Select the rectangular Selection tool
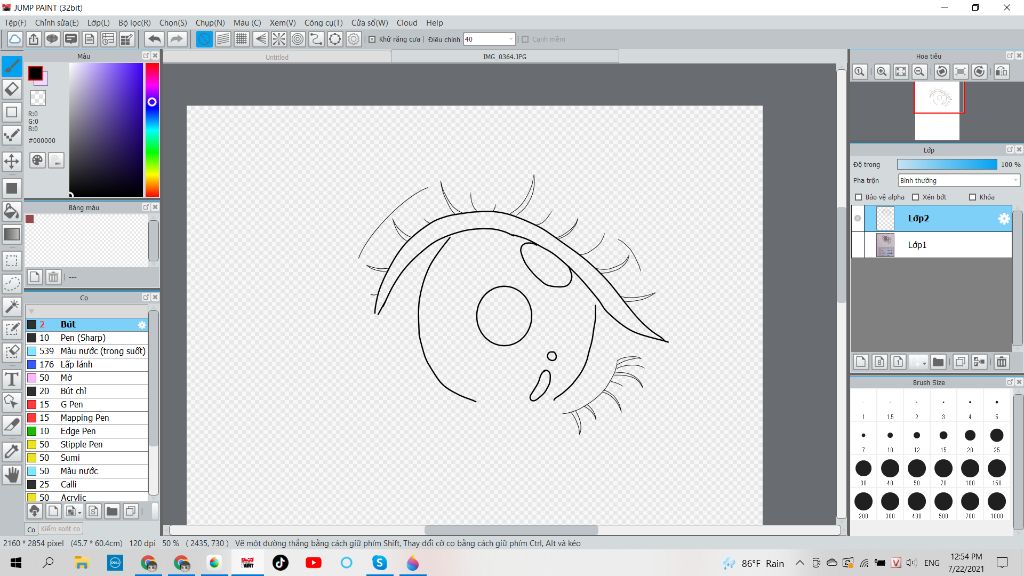The image size is (1024, 576). (12, 261)
